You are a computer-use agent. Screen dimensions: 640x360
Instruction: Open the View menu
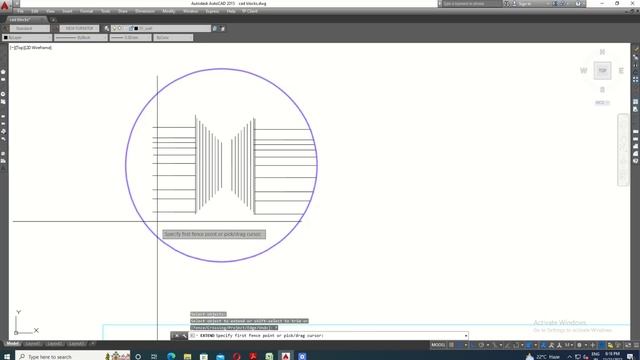click(50, 11)
